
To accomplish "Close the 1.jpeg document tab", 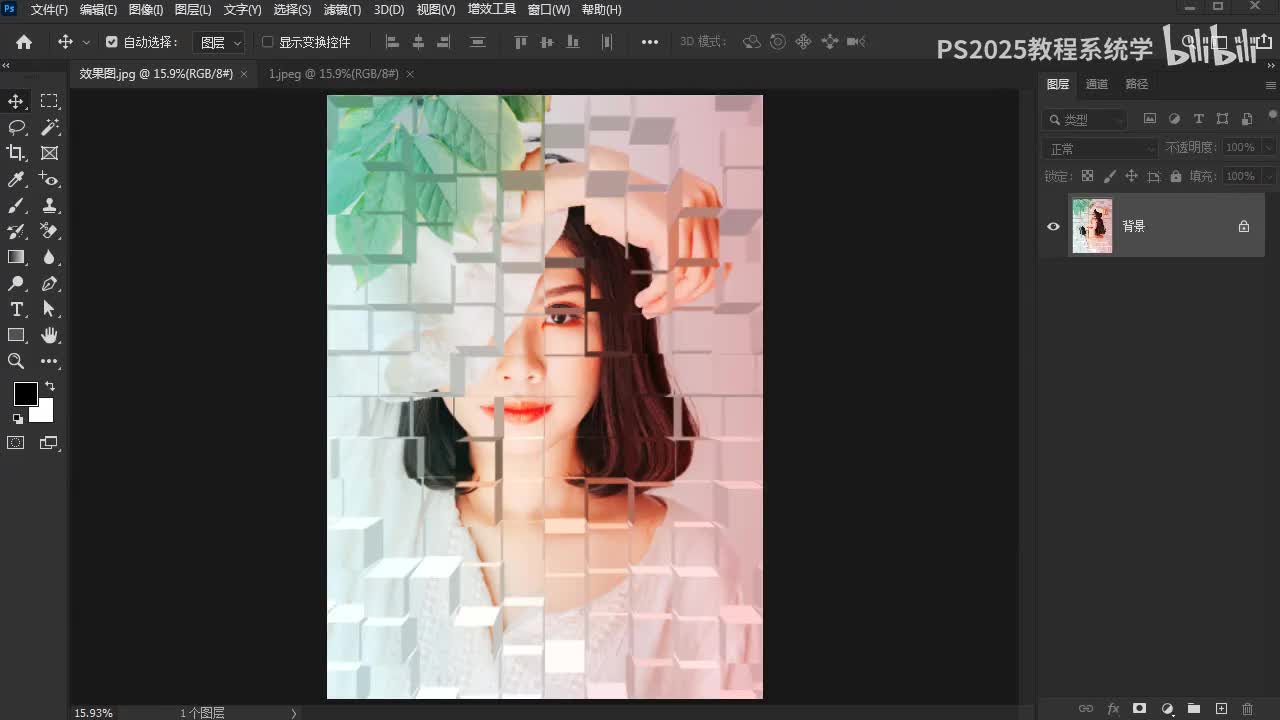I will click(x=410, y=74).
